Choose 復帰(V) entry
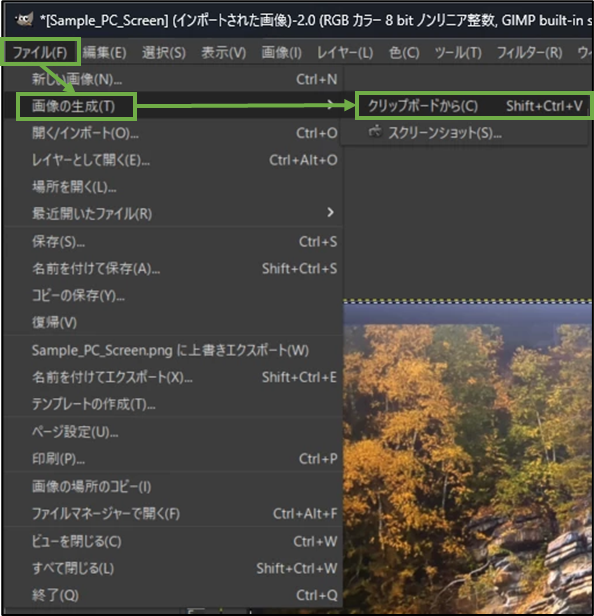This screenshot has height=616, width=594. [173, 322]
